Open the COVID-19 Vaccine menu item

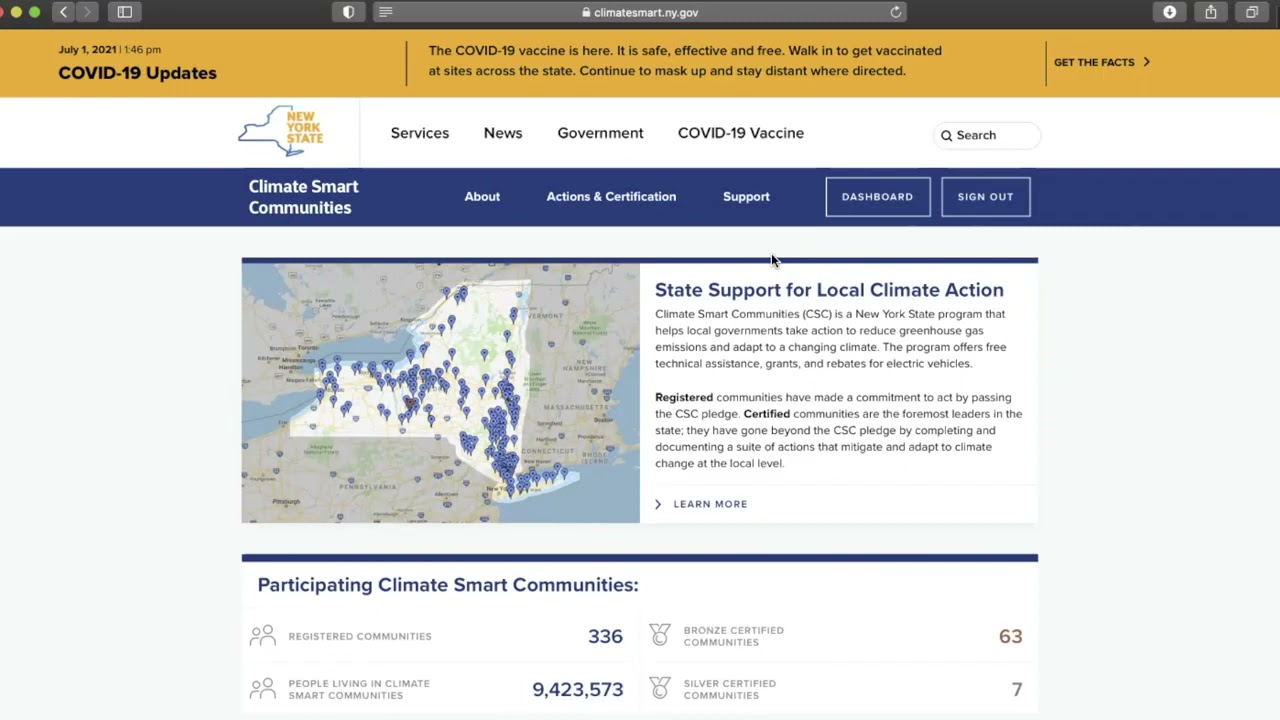(741, 133)
